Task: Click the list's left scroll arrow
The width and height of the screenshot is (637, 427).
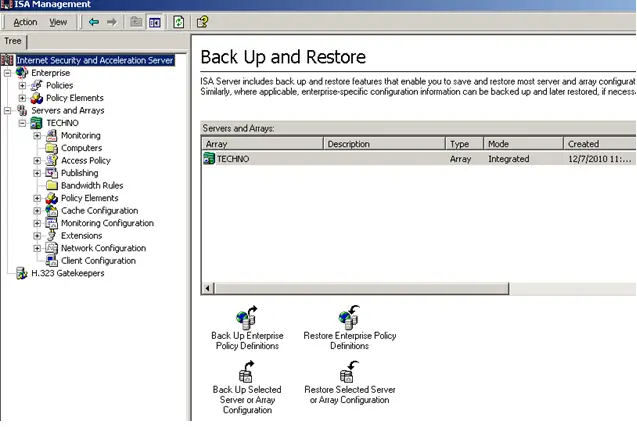Action: click(208, 288)
